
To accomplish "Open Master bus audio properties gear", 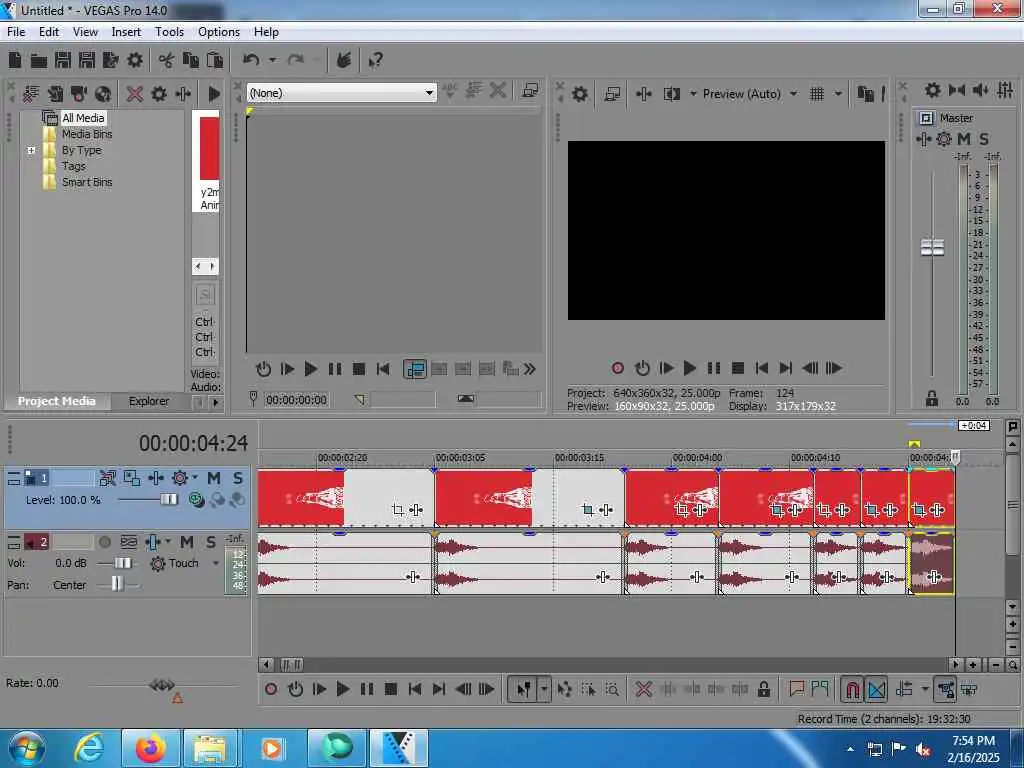I will click(933, 90).
